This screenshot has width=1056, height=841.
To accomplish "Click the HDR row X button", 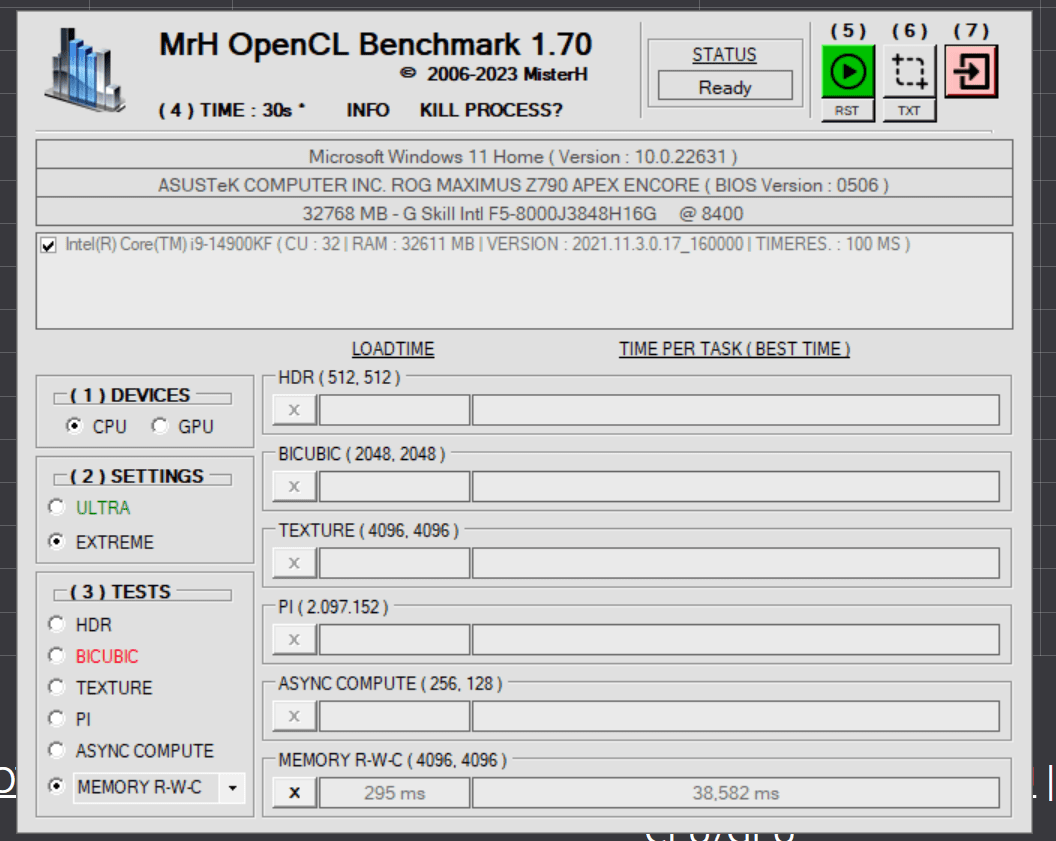I will point(294,410).
